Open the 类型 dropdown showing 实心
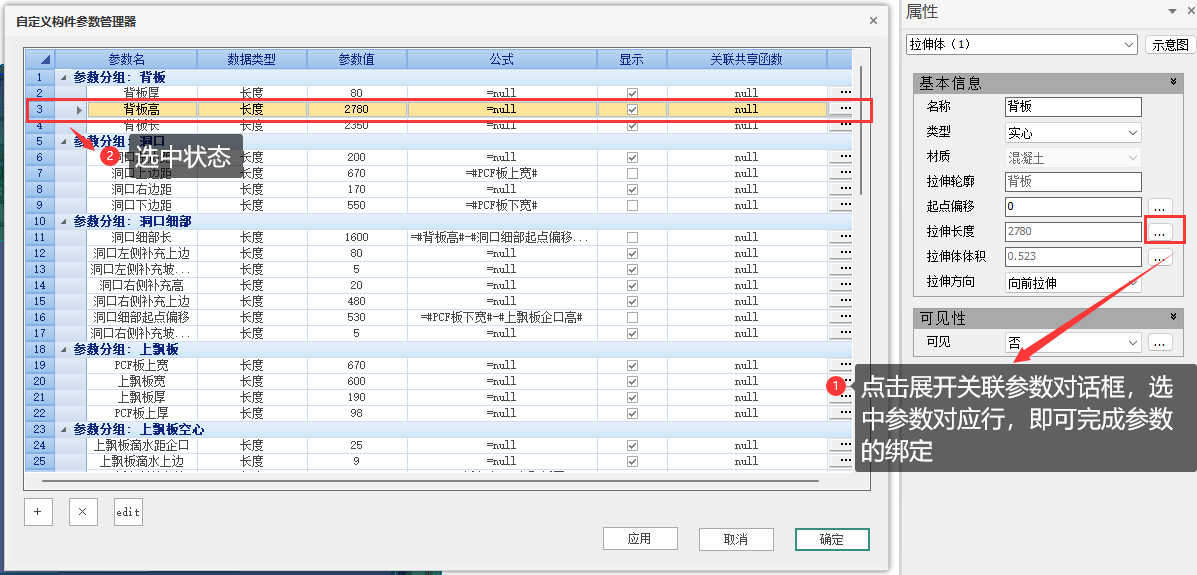Viewport: 1197px width, 575px height. click(1073, 132)
